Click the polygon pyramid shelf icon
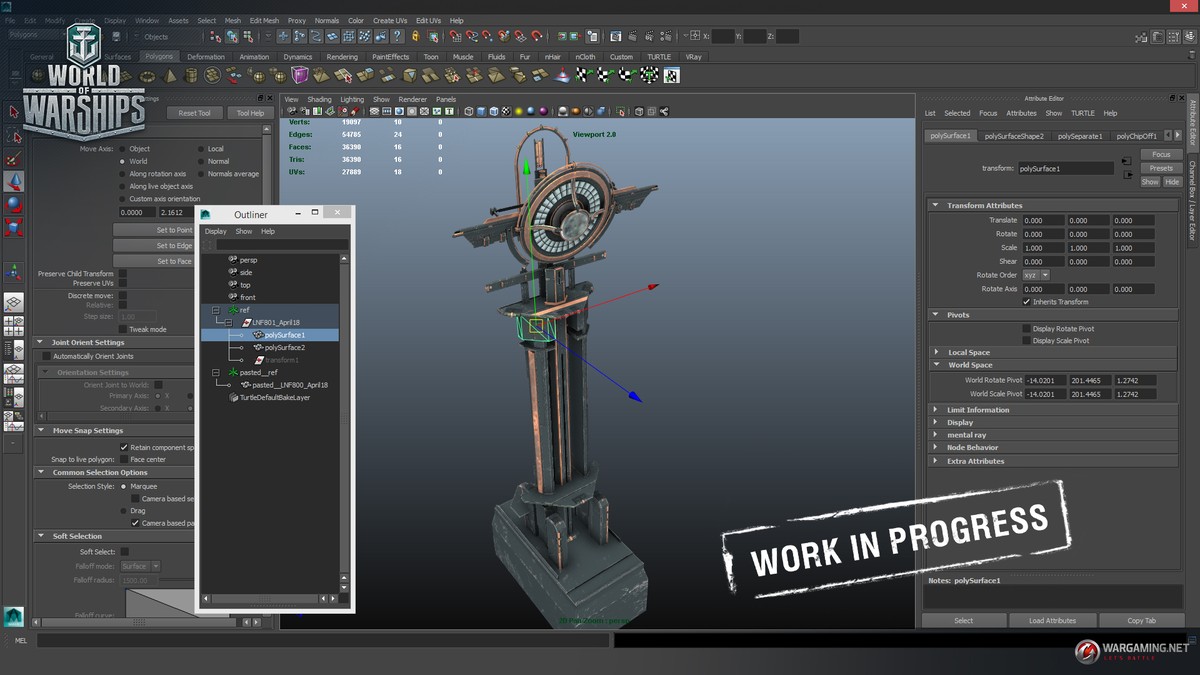The width and height of the screenshot is (1200, 675). tap(172, 76)
